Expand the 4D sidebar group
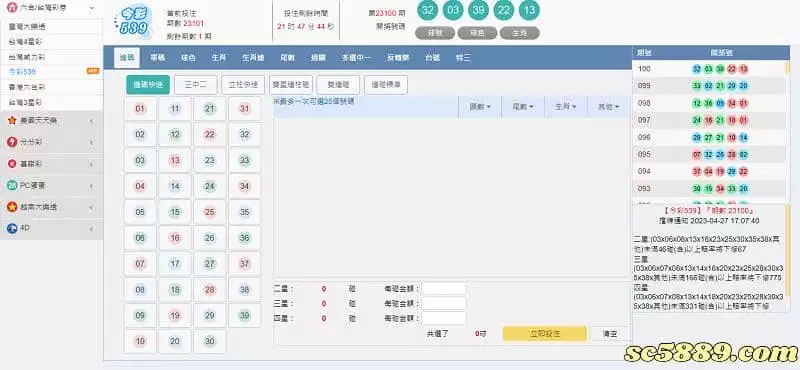800x370 pixels. click(x=51, y=229)
